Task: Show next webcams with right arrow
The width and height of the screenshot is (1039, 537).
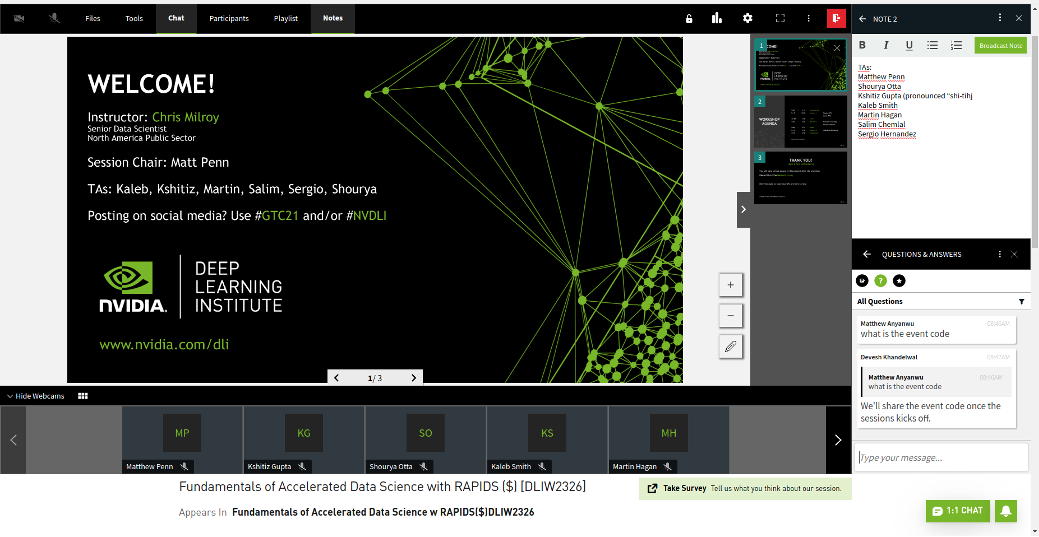Action: tap(838, 440)
